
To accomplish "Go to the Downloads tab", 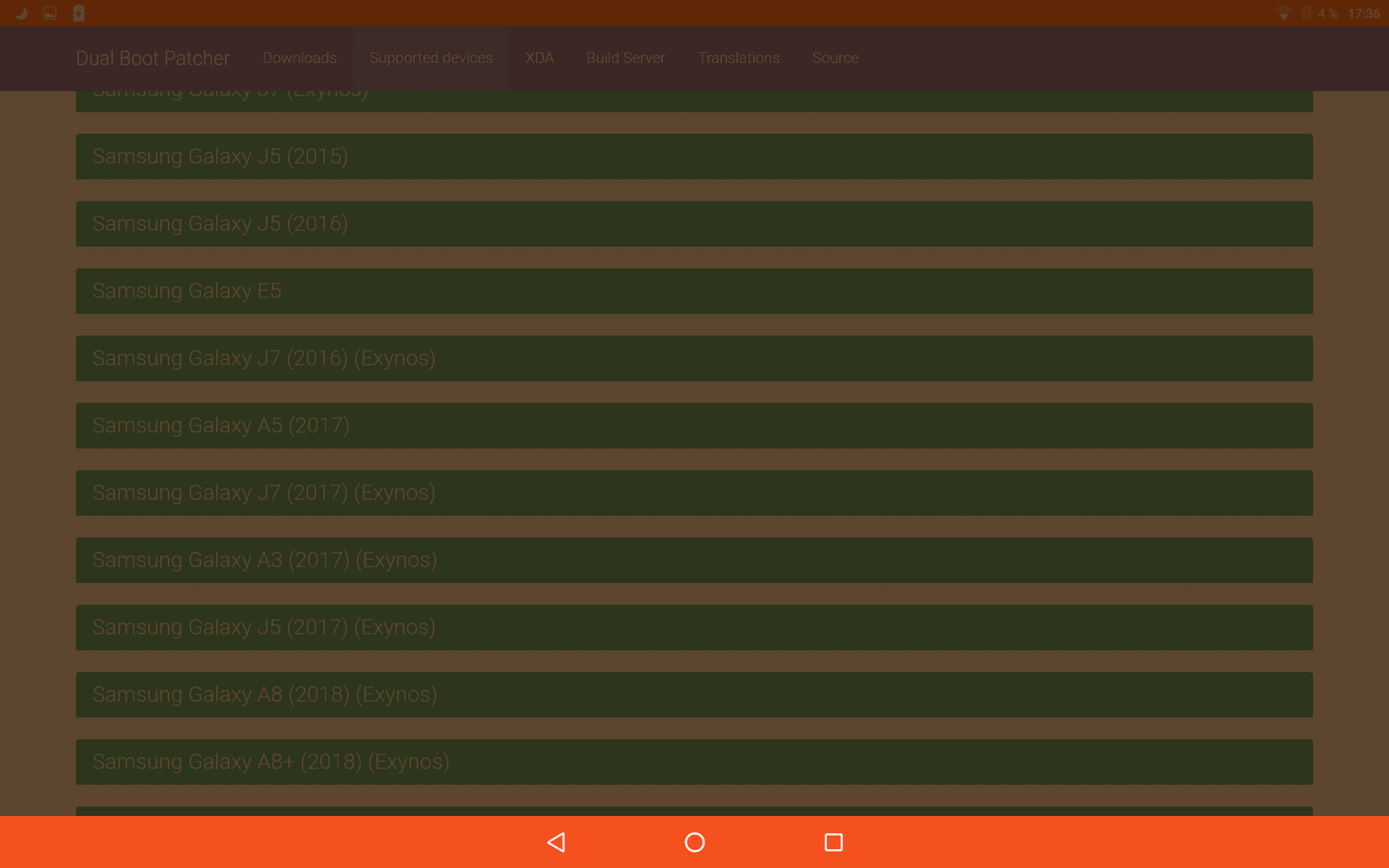I will (300, 58).
